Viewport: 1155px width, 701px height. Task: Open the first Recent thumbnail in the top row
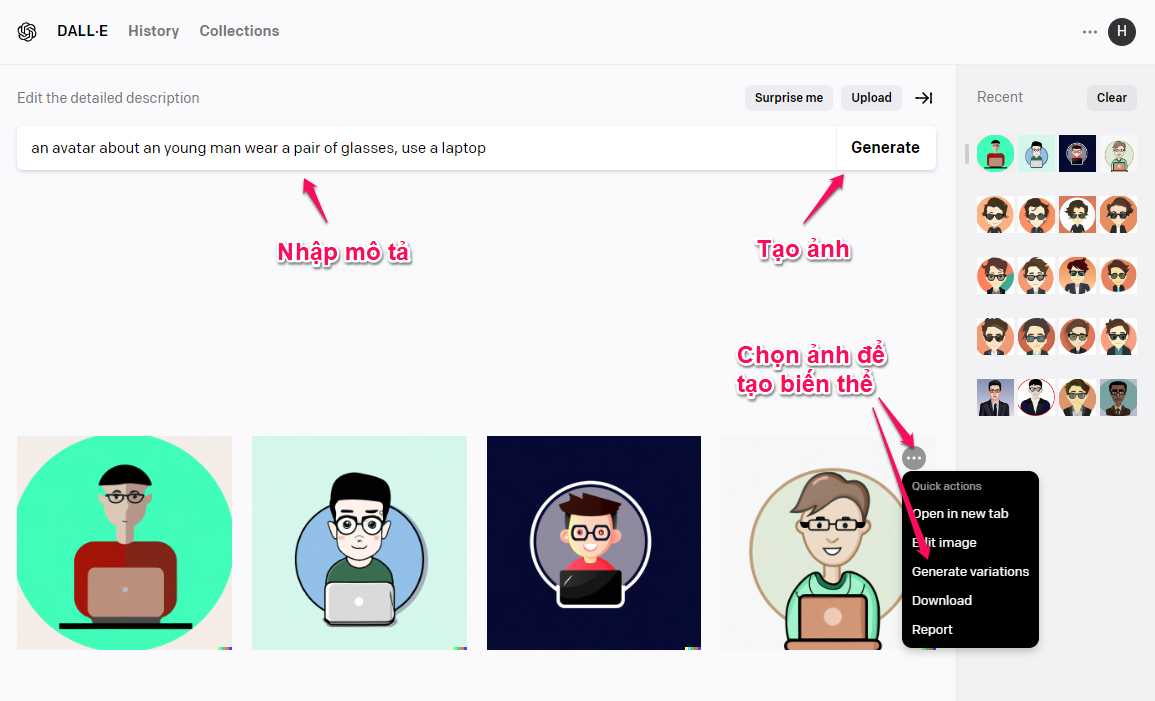[x=995, y=154]
